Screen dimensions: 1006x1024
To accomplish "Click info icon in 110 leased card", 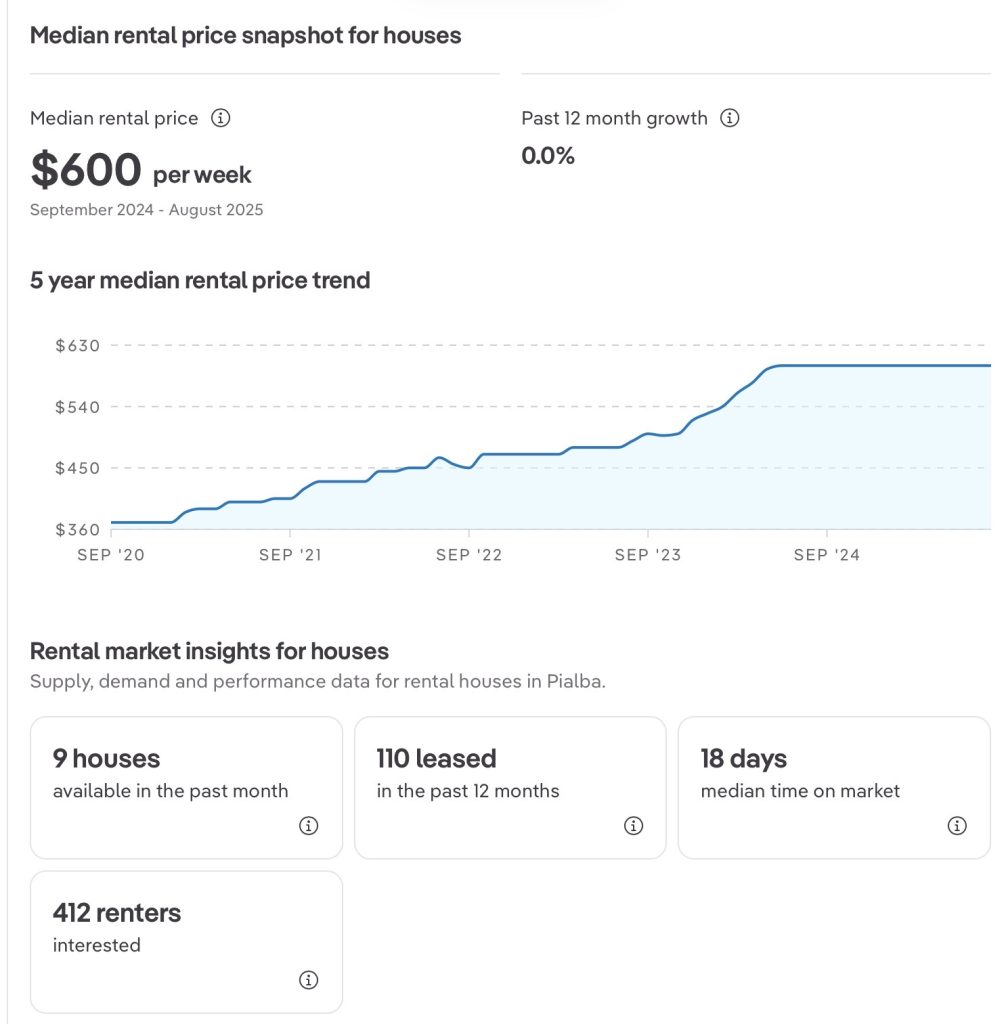I will coord(633,826).
